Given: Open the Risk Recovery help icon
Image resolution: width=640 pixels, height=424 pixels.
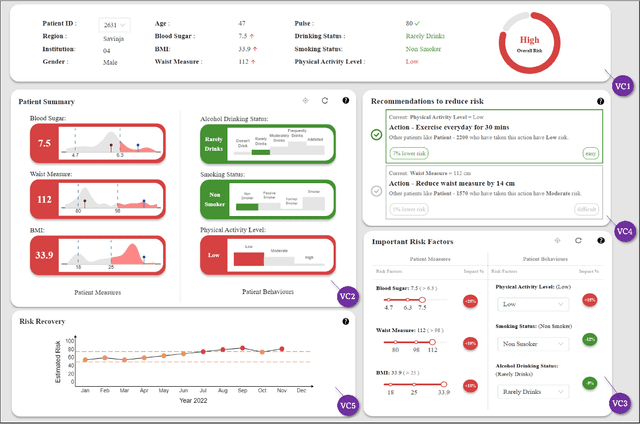Looking at the screenshot, I should pyautogui.click(x=345, y=322).
